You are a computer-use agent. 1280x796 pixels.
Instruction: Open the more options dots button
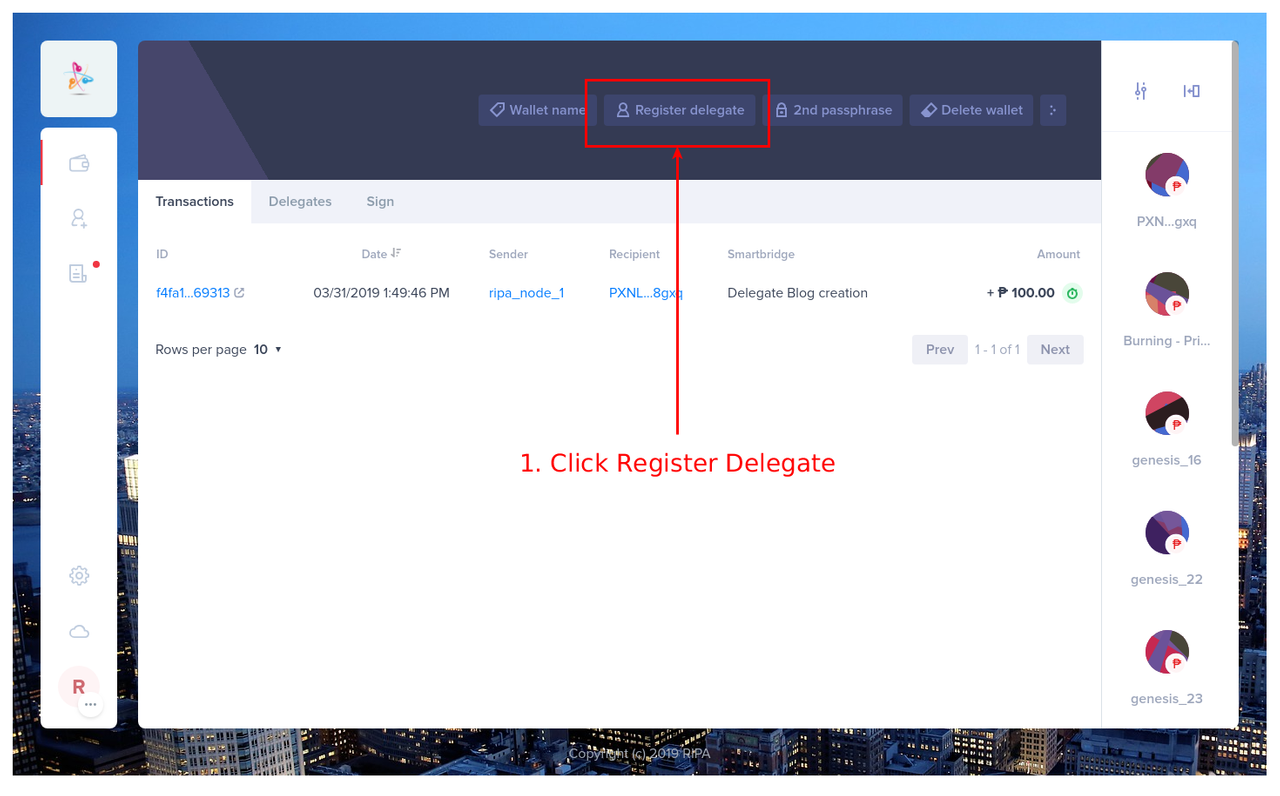click(x=1053, y=110)
